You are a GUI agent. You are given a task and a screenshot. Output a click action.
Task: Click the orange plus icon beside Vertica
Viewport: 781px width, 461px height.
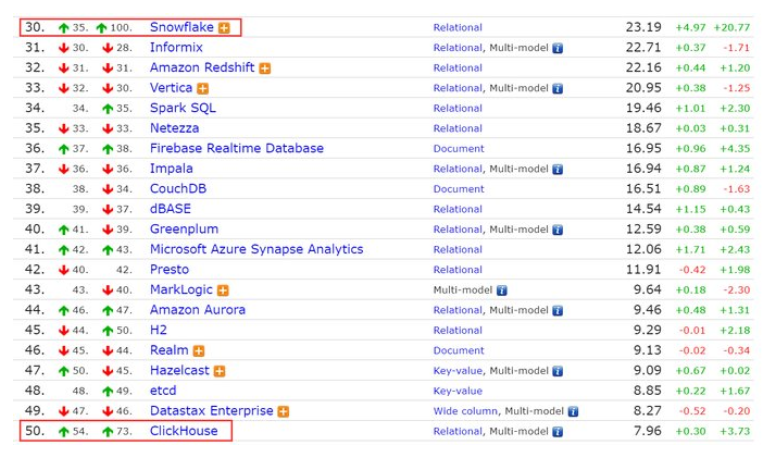[203, 89]
